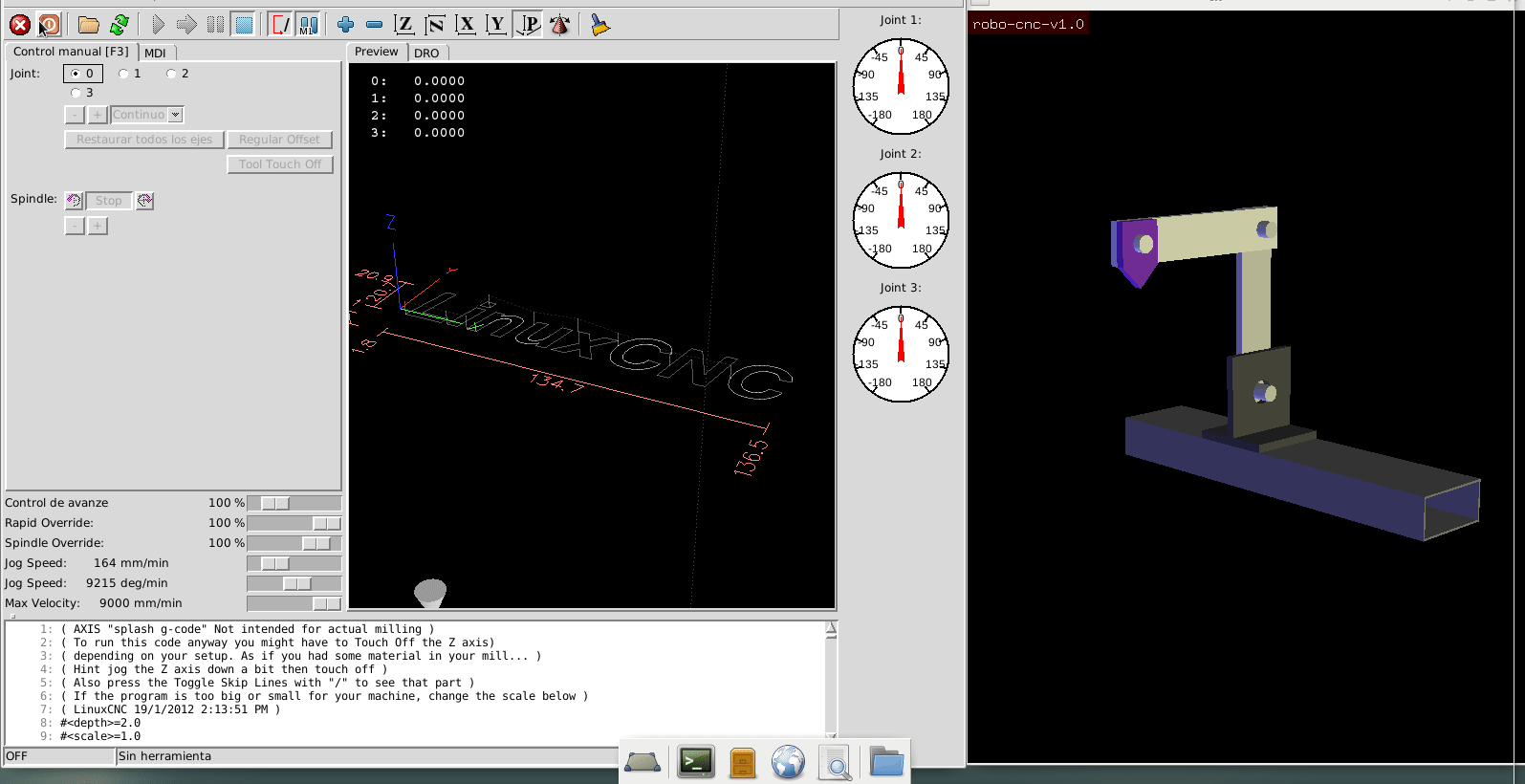Toggle optional pause M1

point(308,25)
